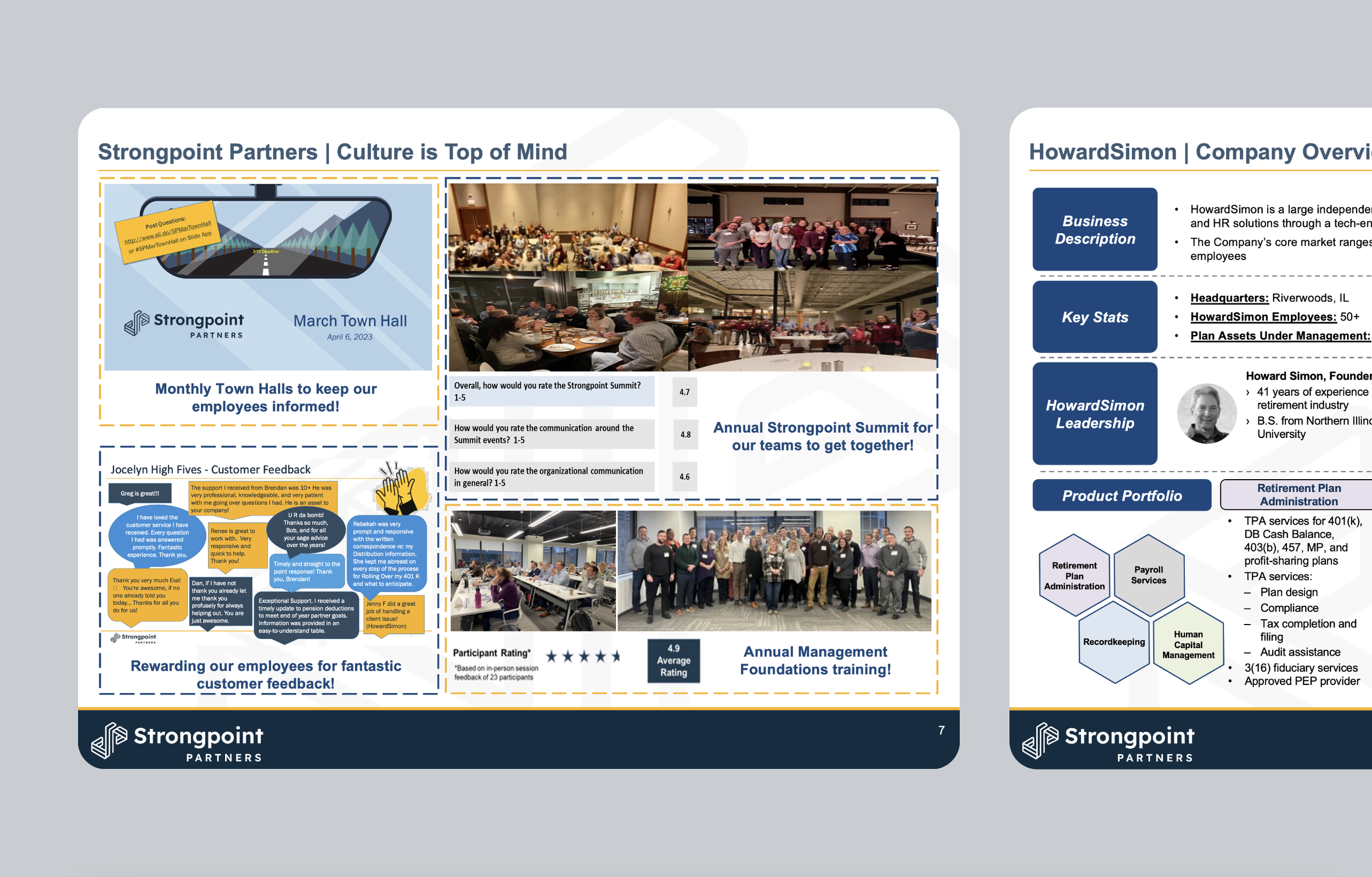Viewport: 1372px width, 877px height.
Task: Click the 'HowardSimon Employees: 50+' bullet
Action: pos(1274,317)
